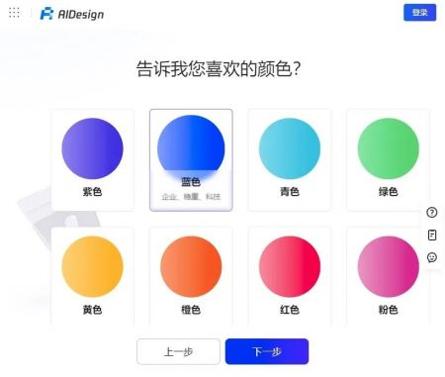Choose the blue 蓝色 color card
Image resolution: width=445 pixels, height=377 pixels.
[x=191, y=160]
